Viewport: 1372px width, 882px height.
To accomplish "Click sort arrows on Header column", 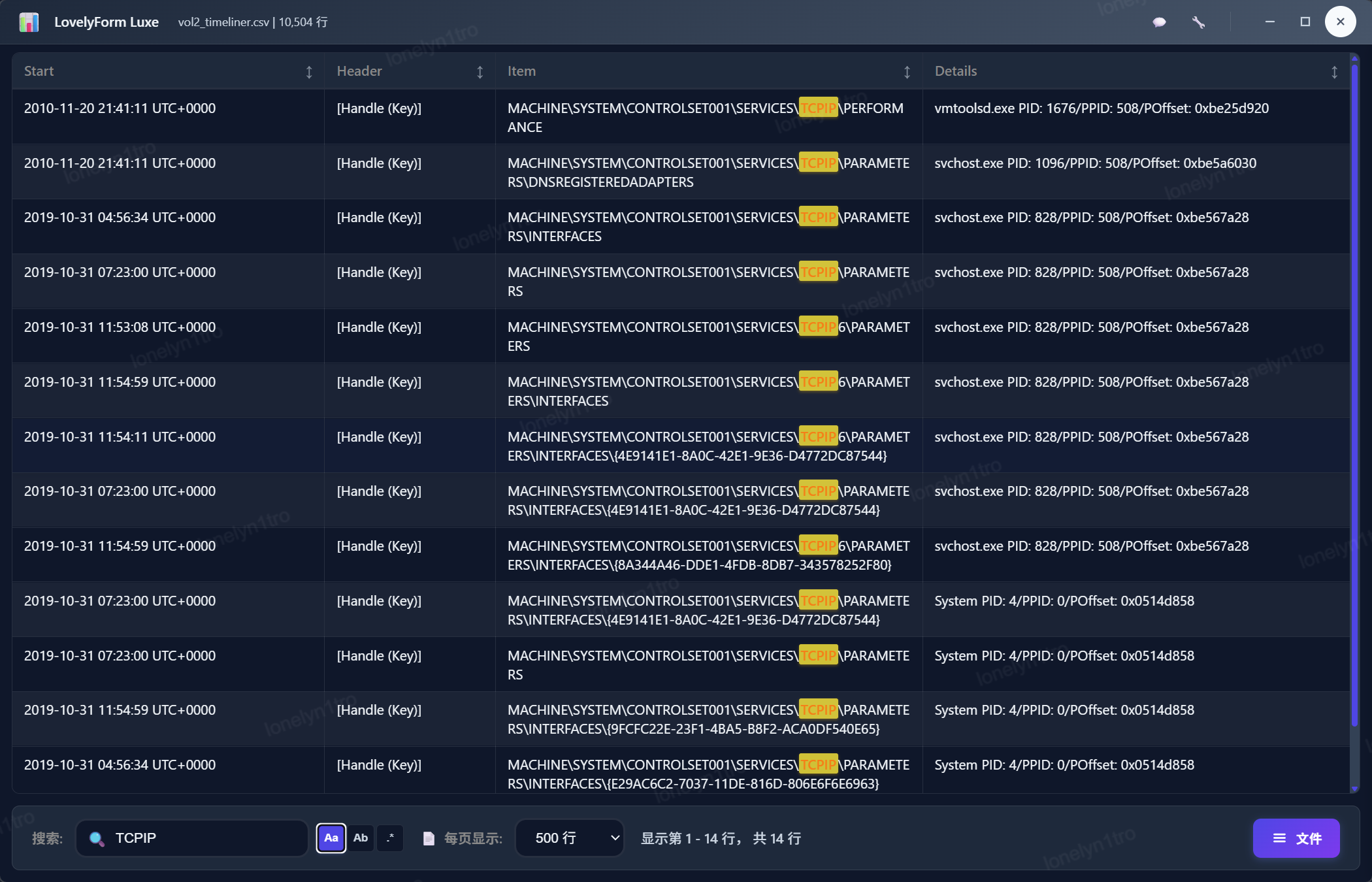I will pyautogui.click(x=480, y=72).
